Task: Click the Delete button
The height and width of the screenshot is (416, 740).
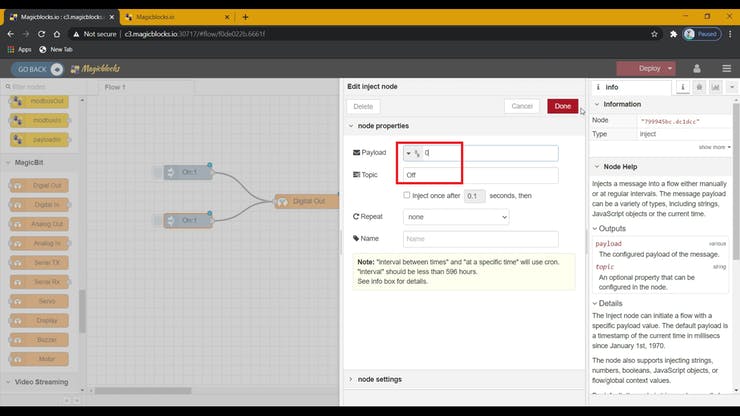Action: [363, 106]
